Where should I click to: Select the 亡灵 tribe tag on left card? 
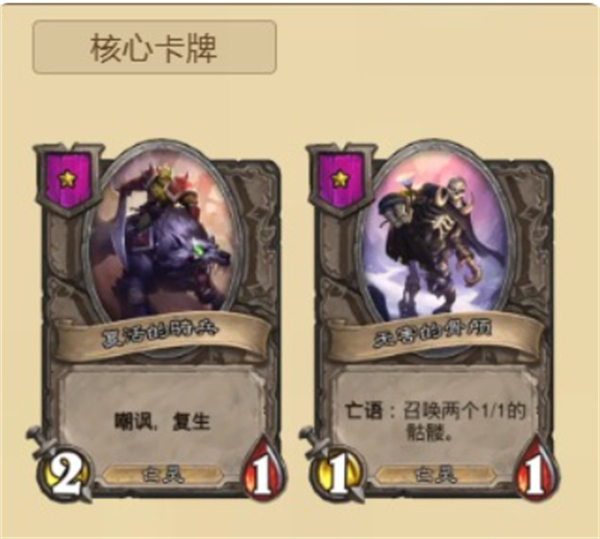pyautogui.click(x=163, y=475)
